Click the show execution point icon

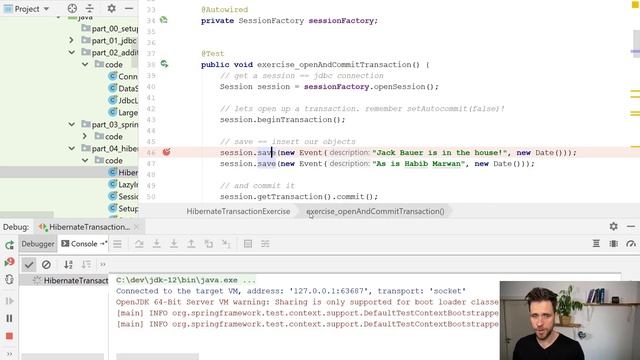[x=118, y=244]
